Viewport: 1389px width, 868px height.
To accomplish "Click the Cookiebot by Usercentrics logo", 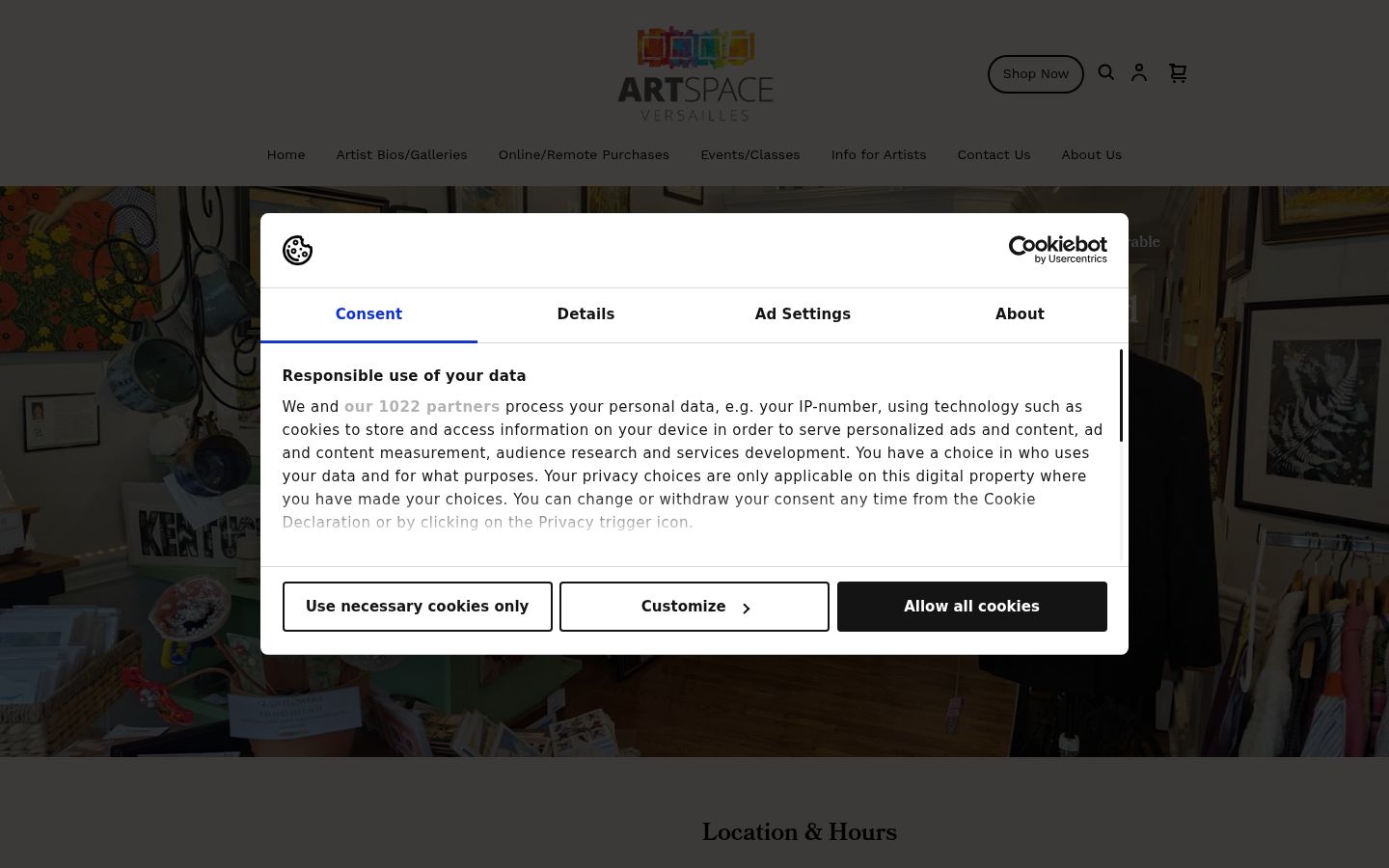I will [1057, 250].
